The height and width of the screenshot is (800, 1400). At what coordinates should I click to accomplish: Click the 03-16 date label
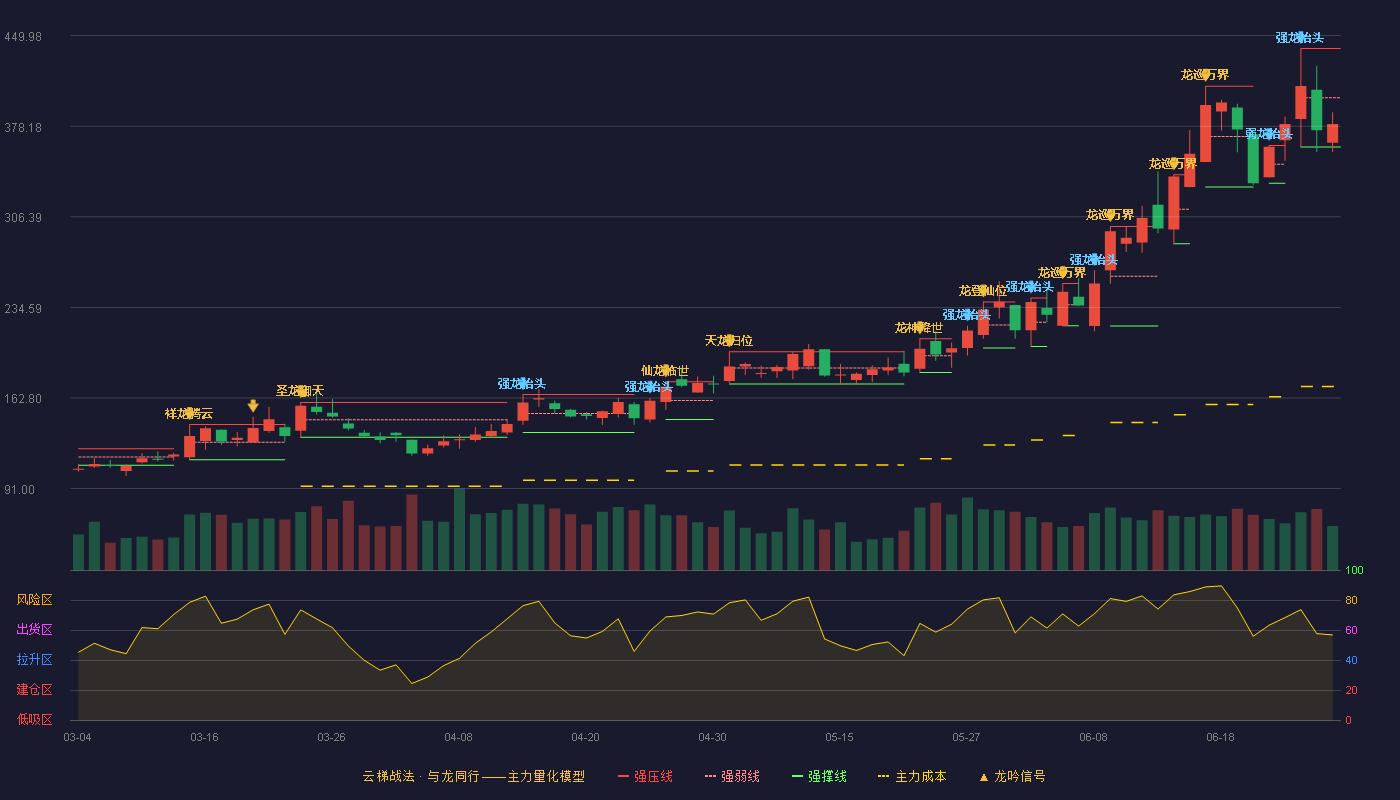pos(204,737)
